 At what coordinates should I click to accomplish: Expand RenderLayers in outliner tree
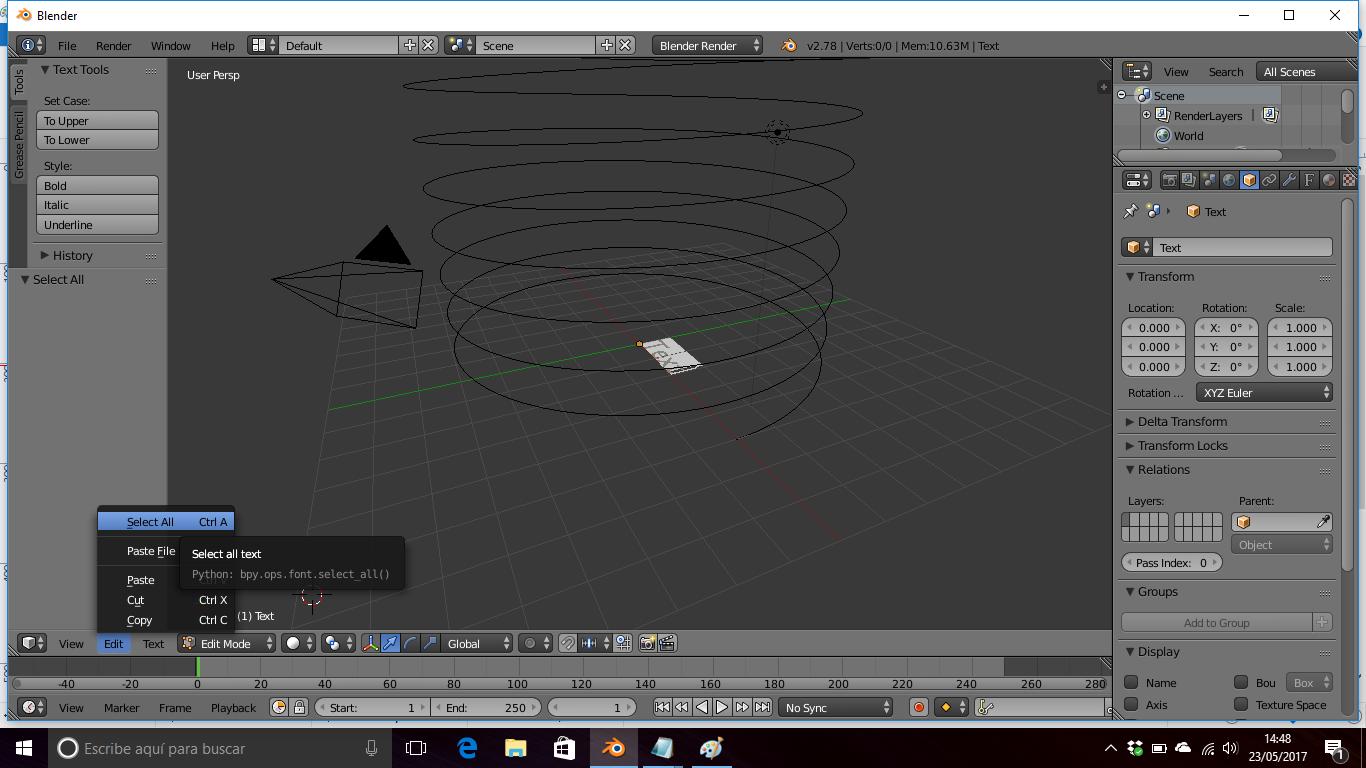(x=1147, y=115)
